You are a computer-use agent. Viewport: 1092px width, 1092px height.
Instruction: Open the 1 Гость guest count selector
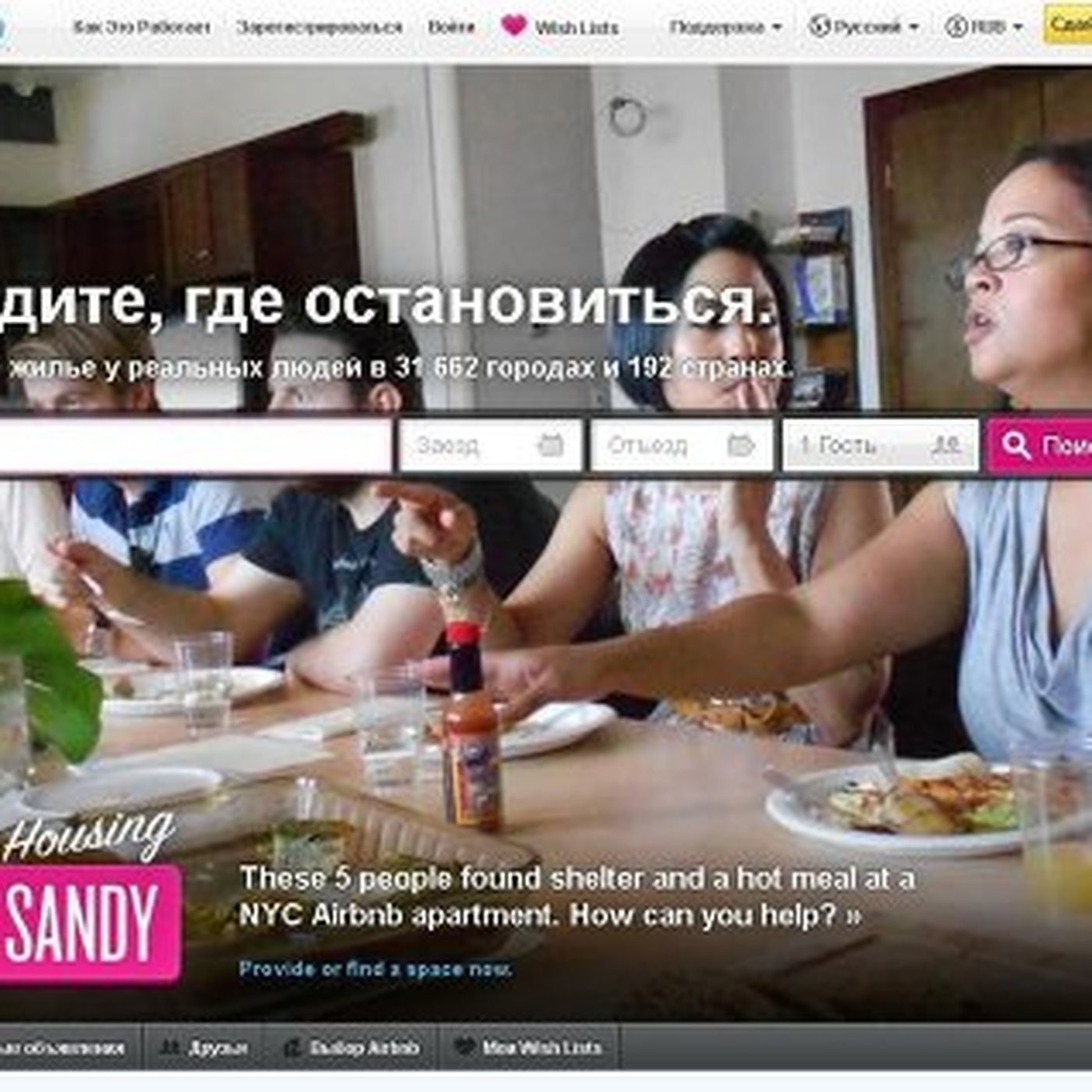(881, 445)
